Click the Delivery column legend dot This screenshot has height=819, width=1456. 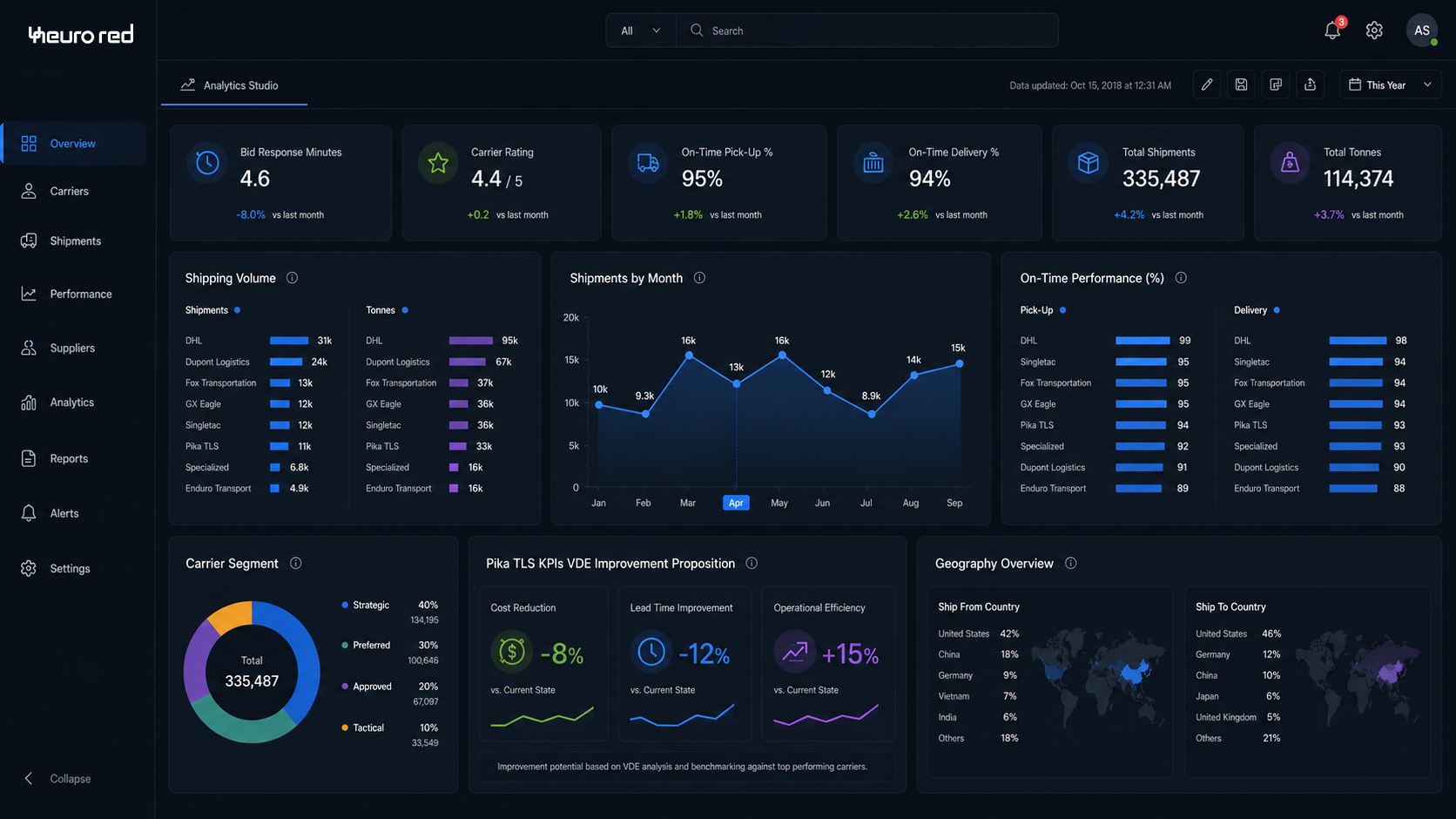coord(1277,310)
